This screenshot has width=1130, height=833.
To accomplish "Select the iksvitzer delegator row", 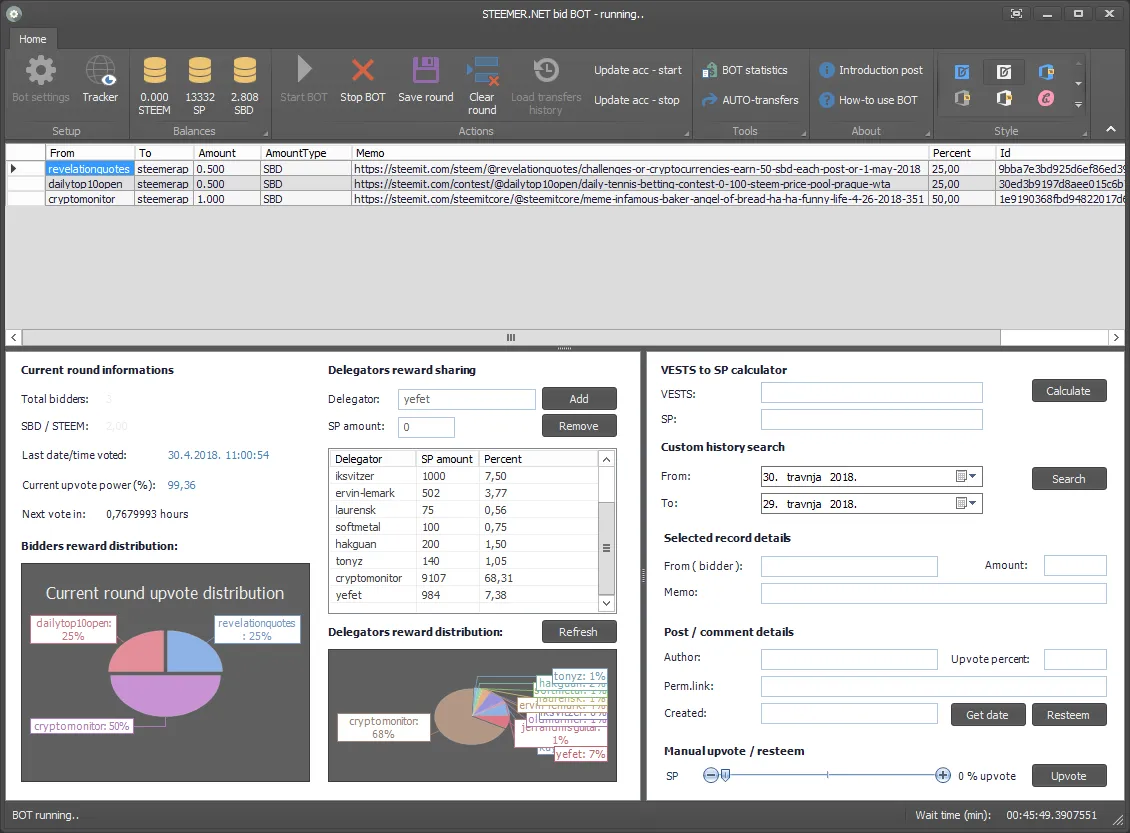I will pyautogui.click(x=464, y=476).
